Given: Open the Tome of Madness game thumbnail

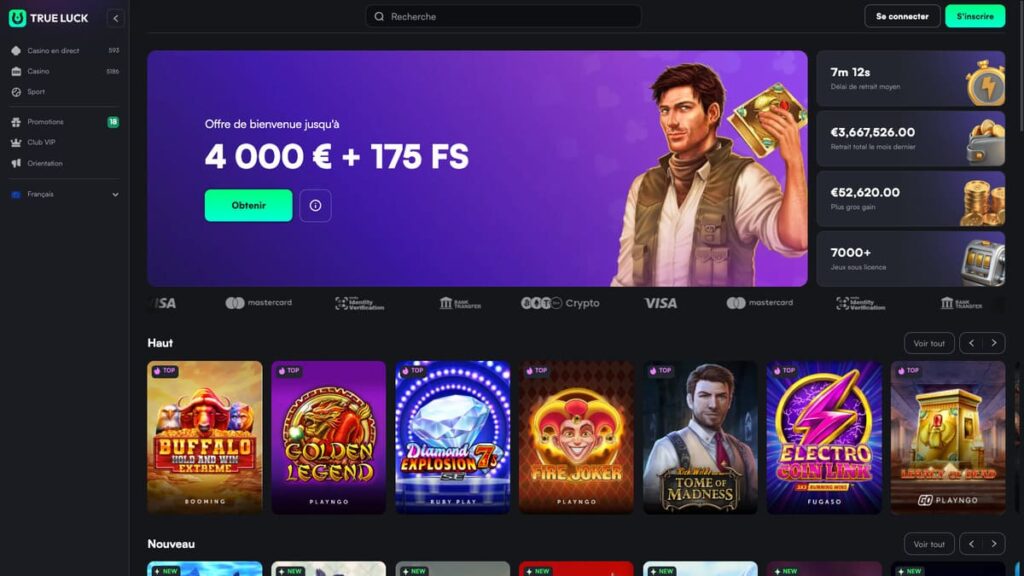Looking at the screenshot, I should tap(700, 438).
